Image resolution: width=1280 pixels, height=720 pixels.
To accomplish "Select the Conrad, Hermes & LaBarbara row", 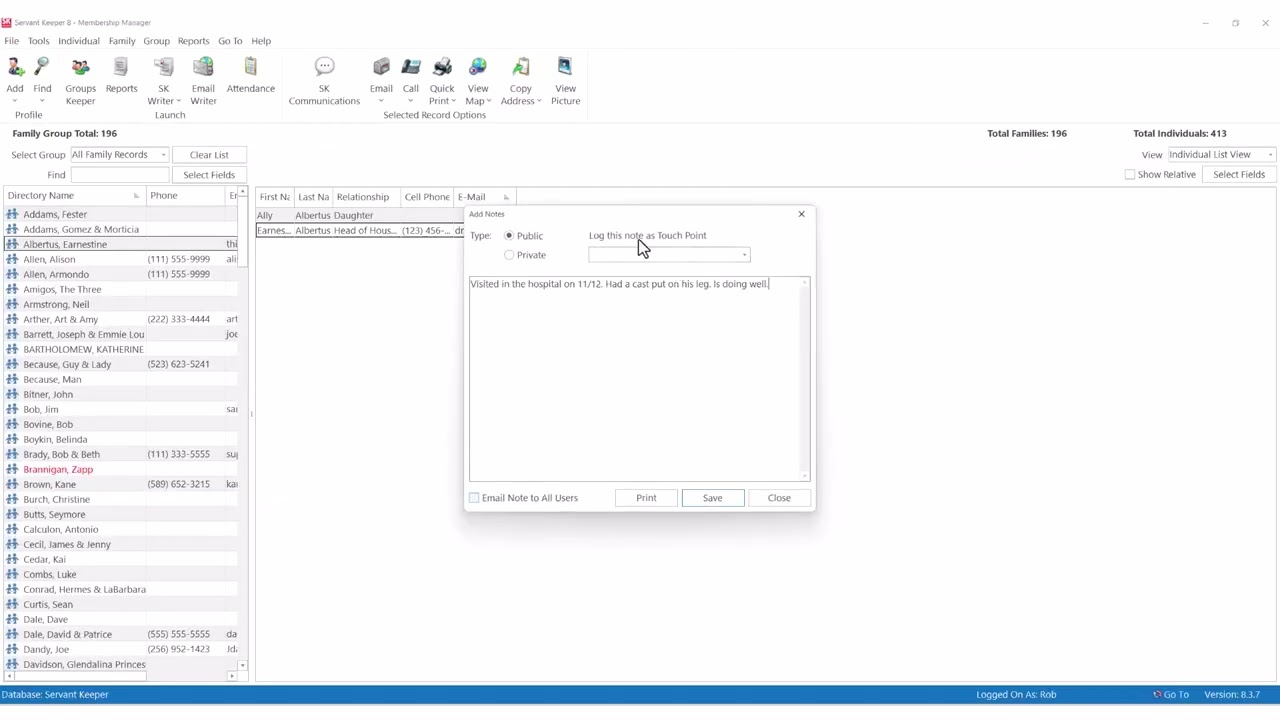I will (121, 589).
